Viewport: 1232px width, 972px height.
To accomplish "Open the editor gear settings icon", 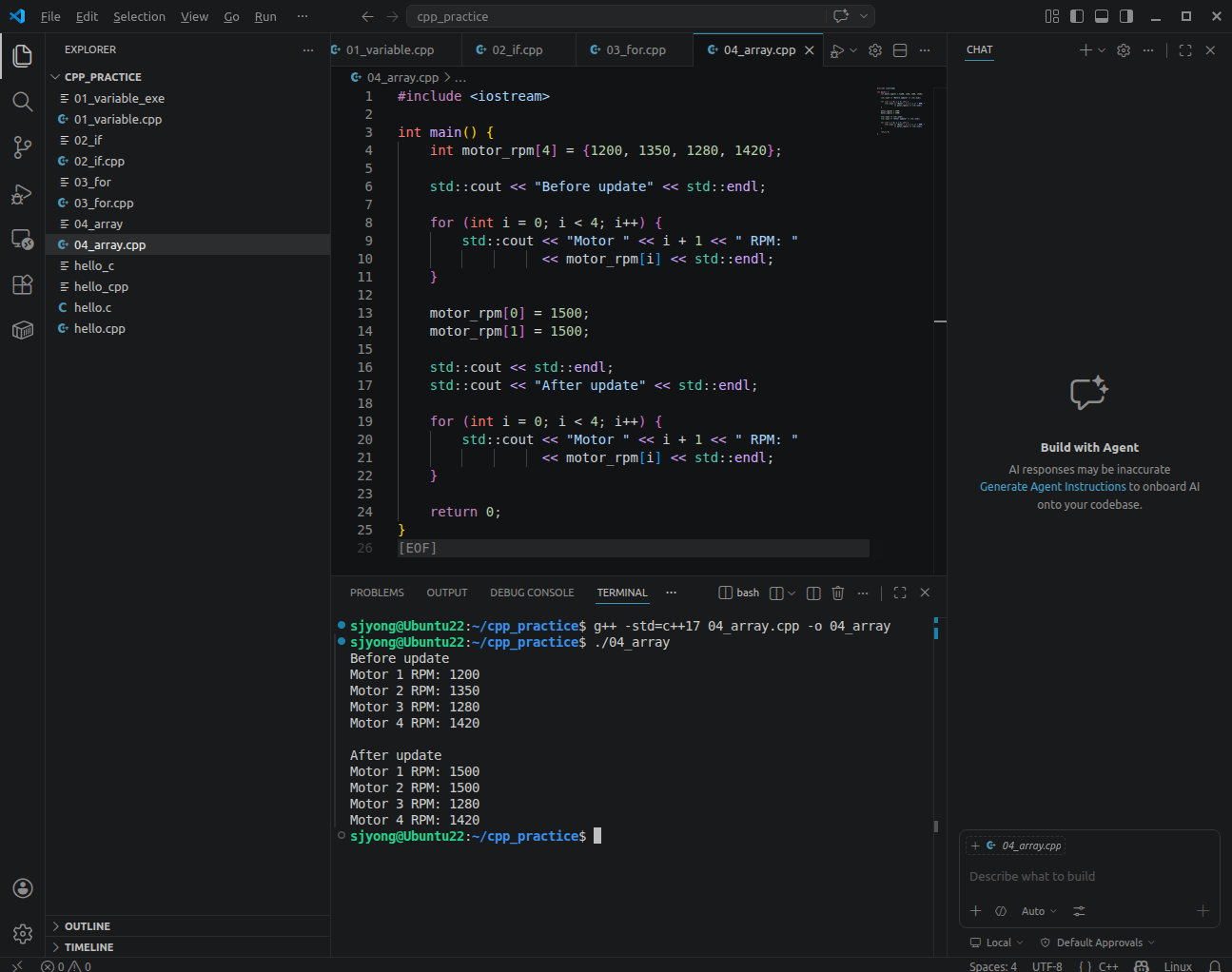I will coord(875,50).
